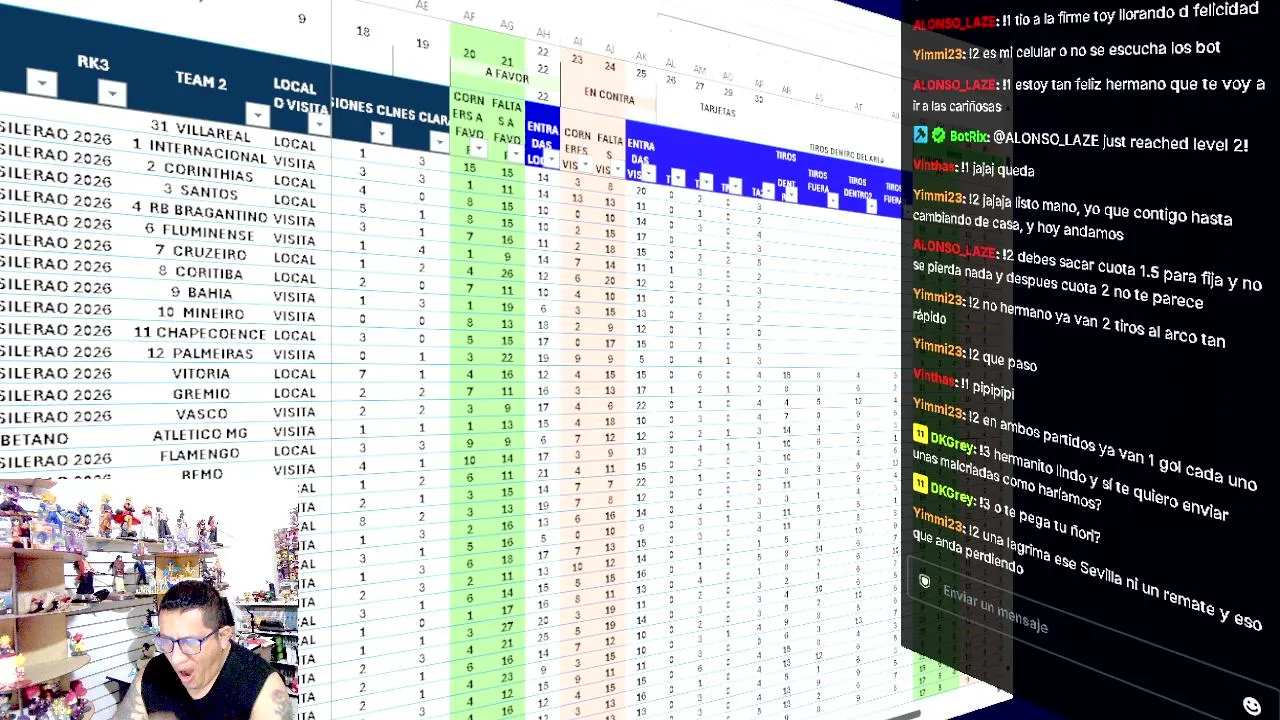Click the 'TEAM 2' column header text
The image size is (1280, 720).
pos(201,82)
